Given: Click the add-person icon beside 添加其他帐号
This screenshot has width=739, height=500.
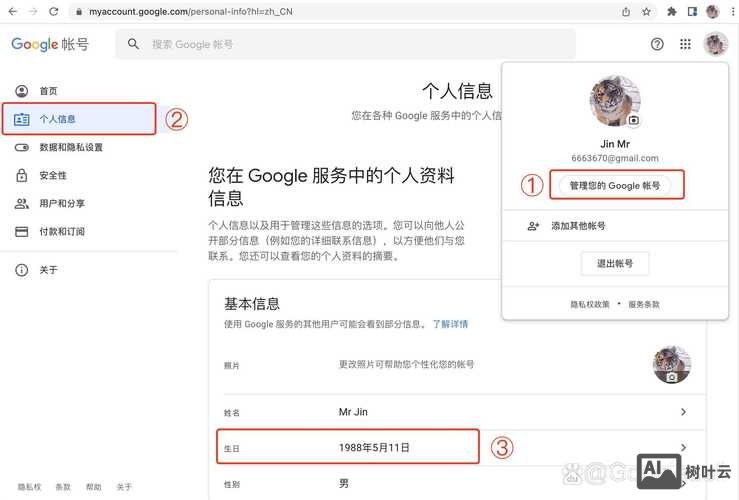Looking at the screenshot, I should coord(533,226).
